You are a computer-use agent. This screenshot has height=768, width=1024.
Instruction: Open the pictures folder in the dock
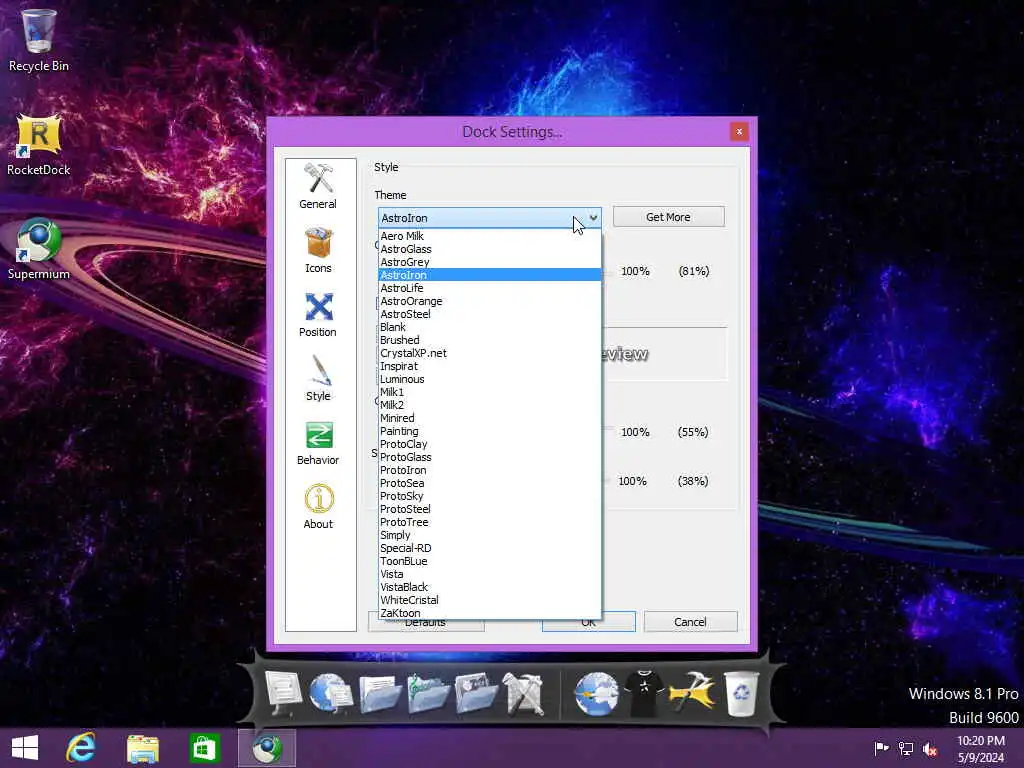[476, 694]
